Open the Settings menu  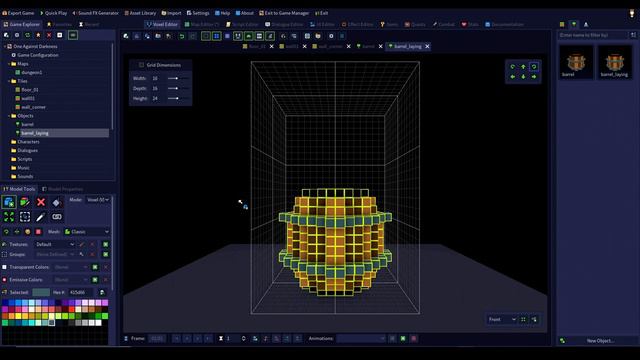point(198,13)
